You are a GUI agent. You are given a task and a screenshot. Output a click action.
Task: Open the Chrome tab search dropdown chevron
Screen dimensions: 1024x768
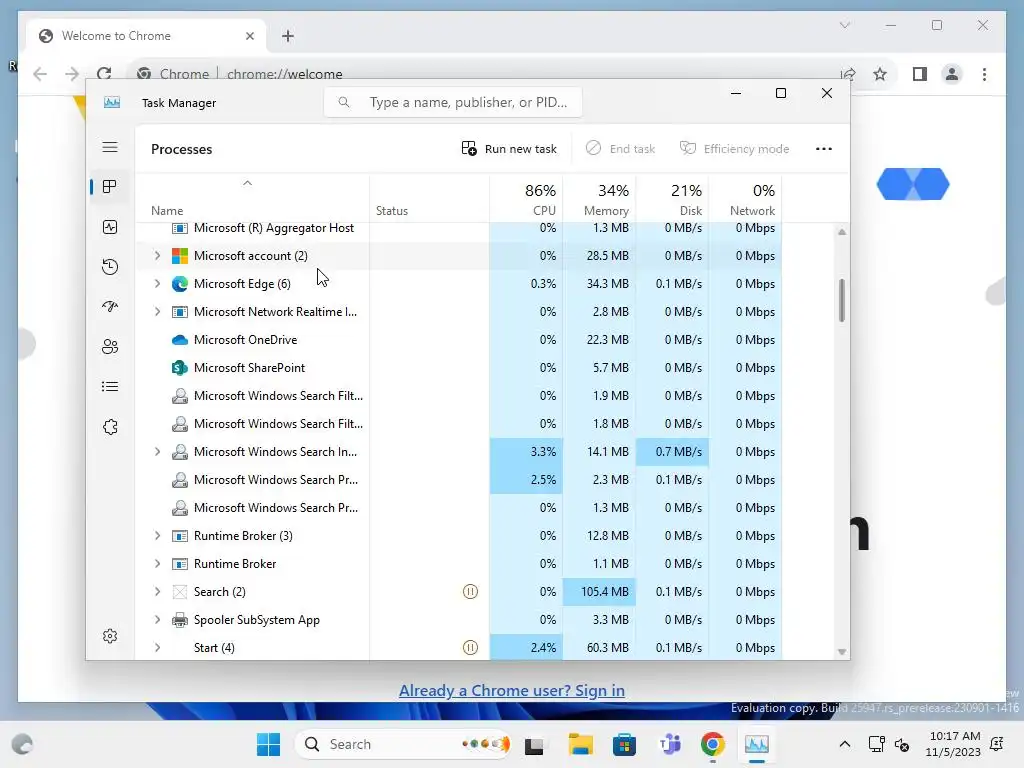844,25
